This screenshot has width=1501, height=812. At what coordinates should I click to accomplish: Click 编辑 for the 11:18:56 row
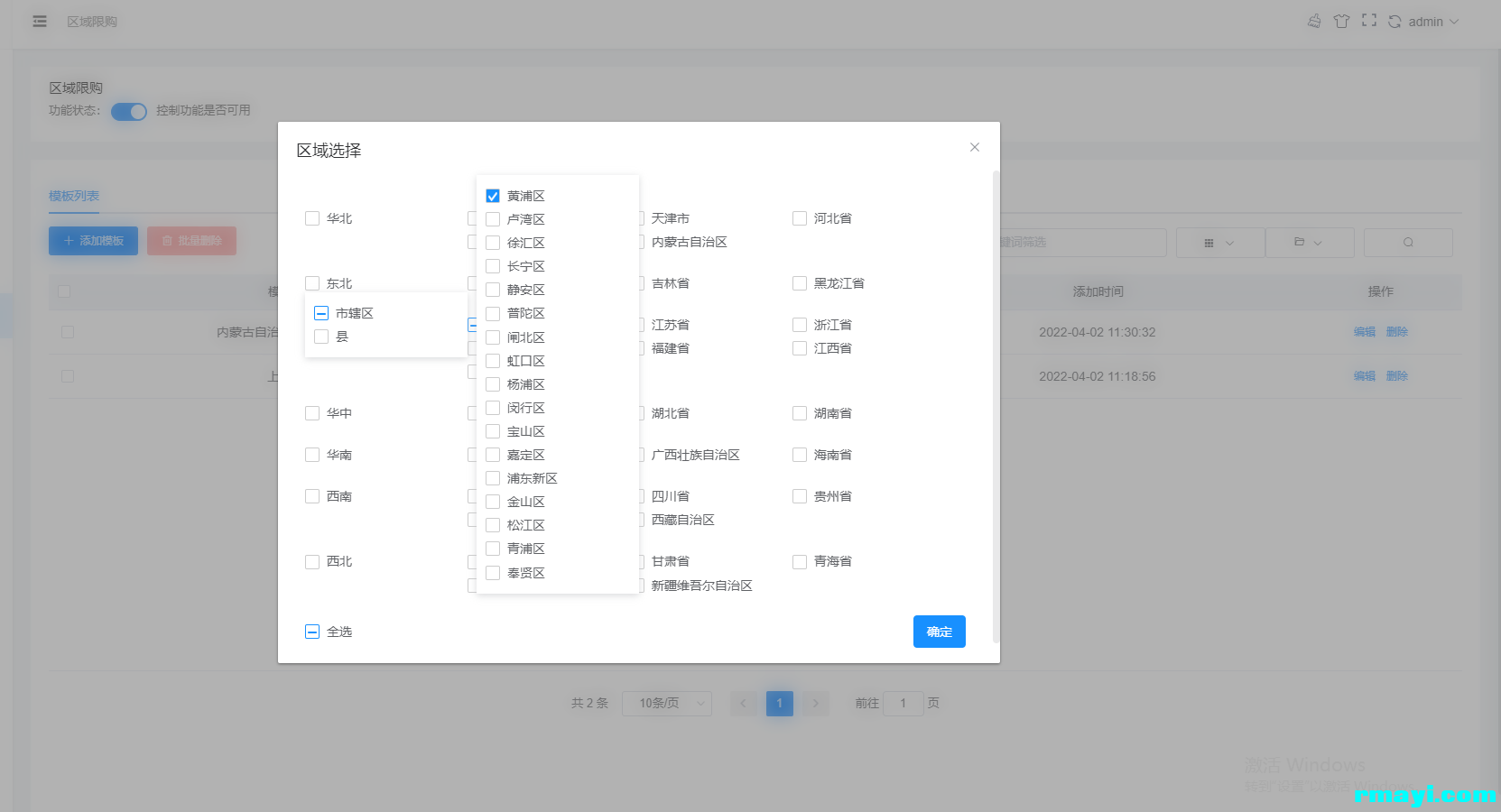1365,376
